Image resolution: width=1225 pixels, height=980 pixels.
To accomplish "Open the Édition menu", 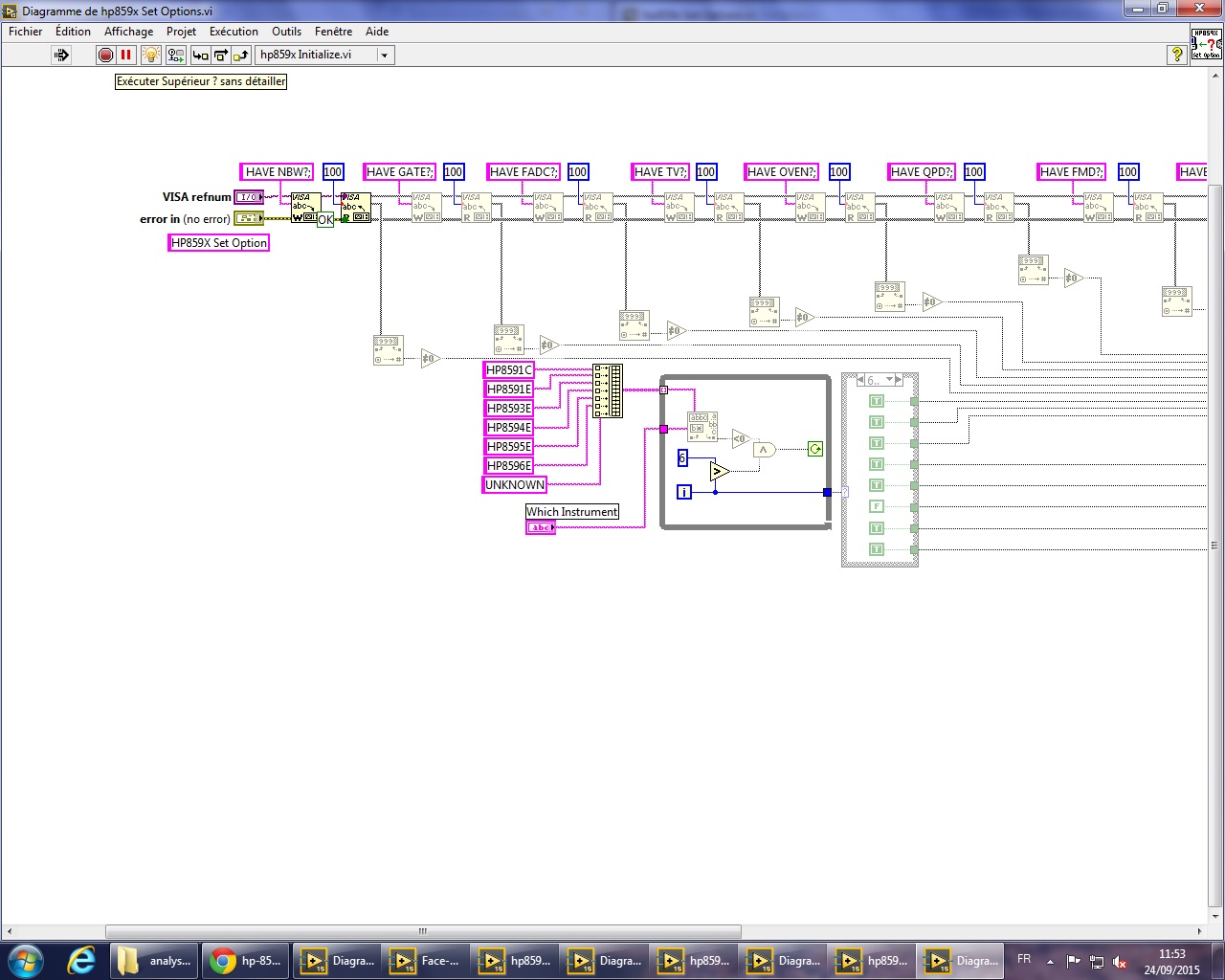I will pos(74,32).
